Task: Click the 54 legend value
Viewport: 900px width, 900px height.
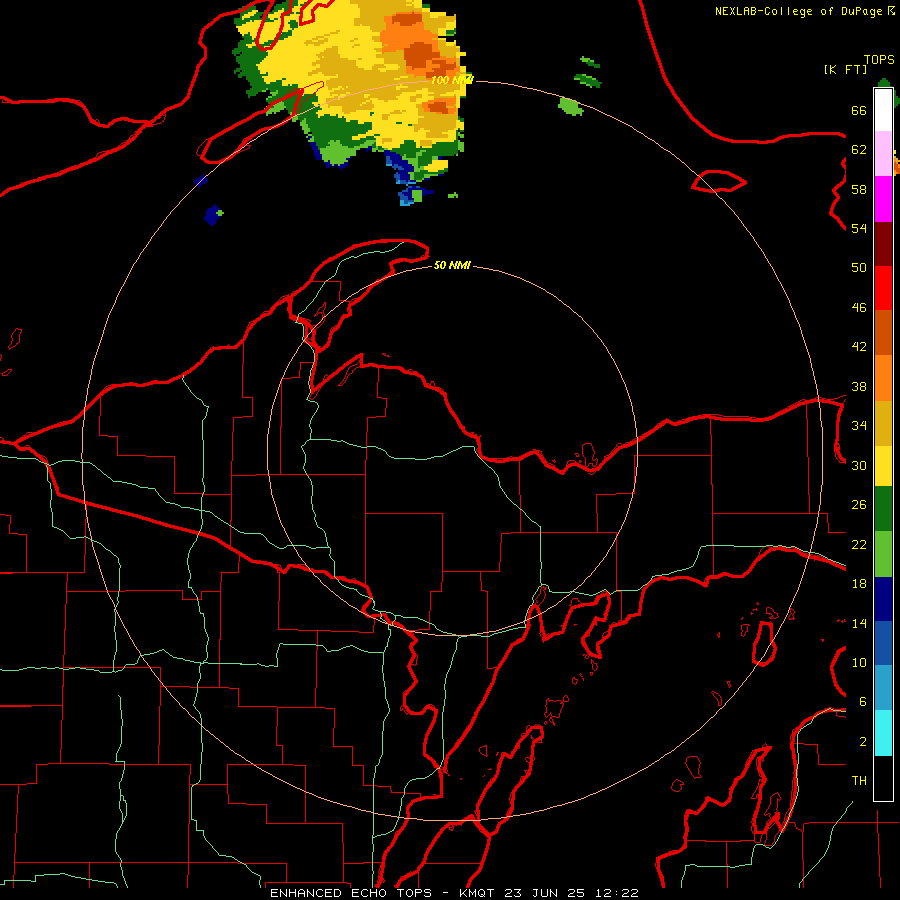Action: click(859, 228)
